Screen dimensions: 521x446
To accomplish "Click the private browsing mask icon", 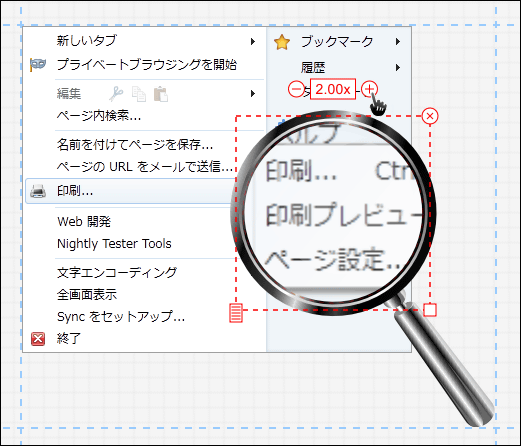I will [38, 64].
